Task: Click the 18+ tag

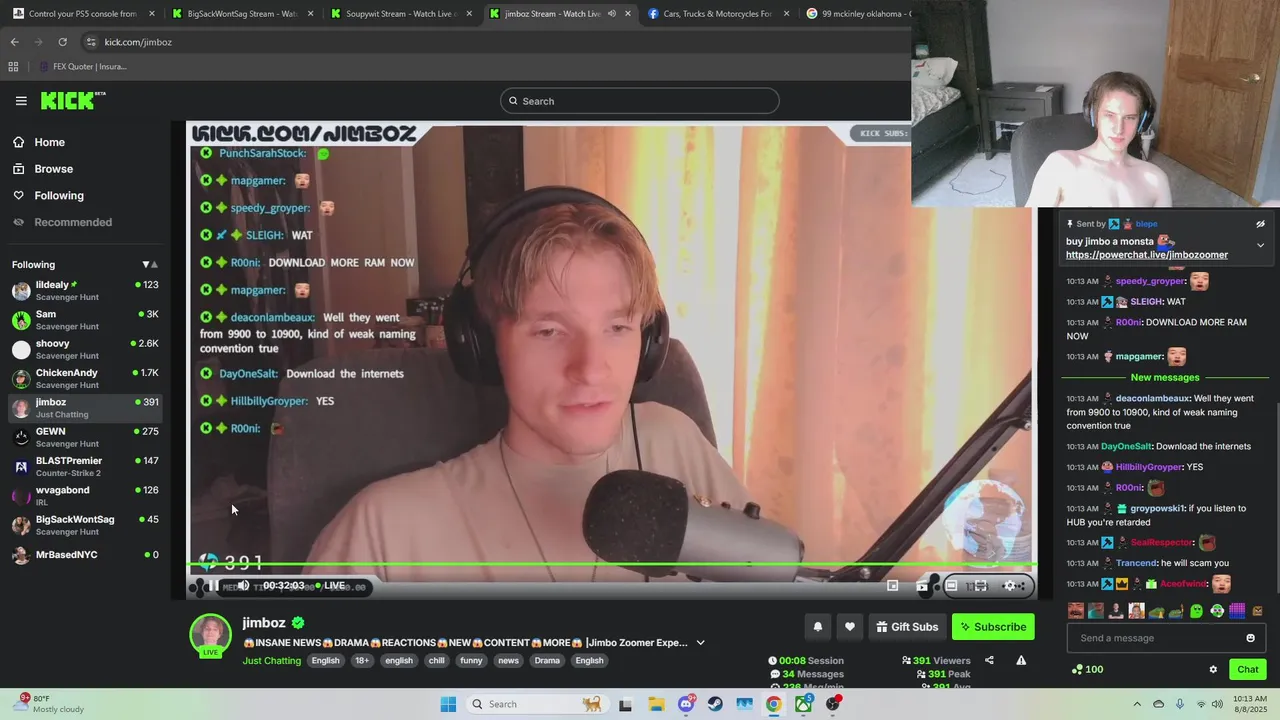Action: tap(362, 660)
